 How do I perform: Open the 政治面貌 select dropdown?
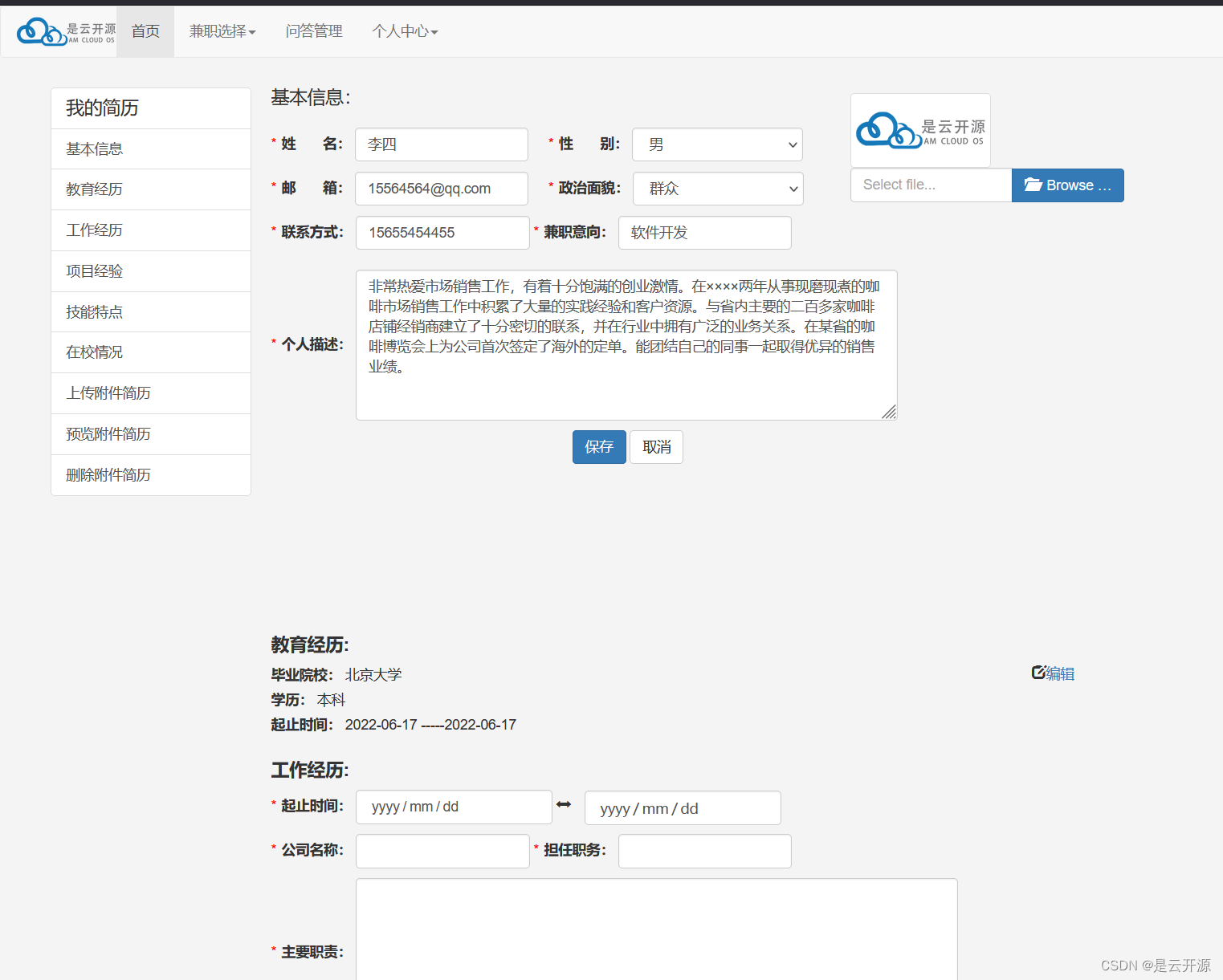pos(718,189)
